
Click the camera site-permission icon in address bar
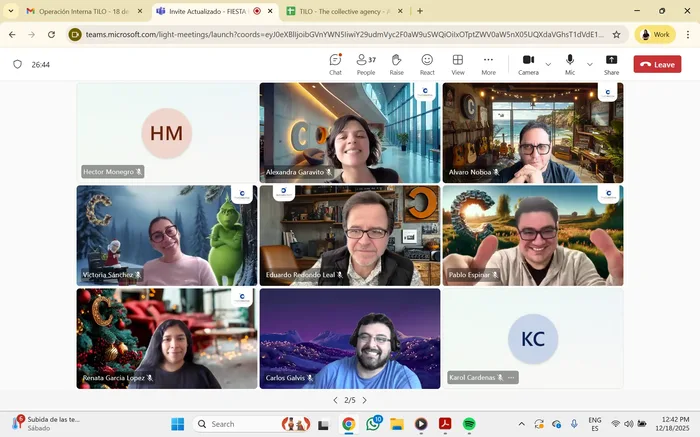point(75,34)
